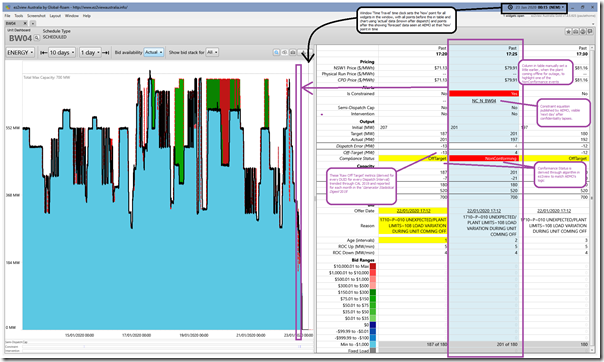Jump to start with left arrow-bar icon
Viewport: 604px width, 362px height.
43,52
